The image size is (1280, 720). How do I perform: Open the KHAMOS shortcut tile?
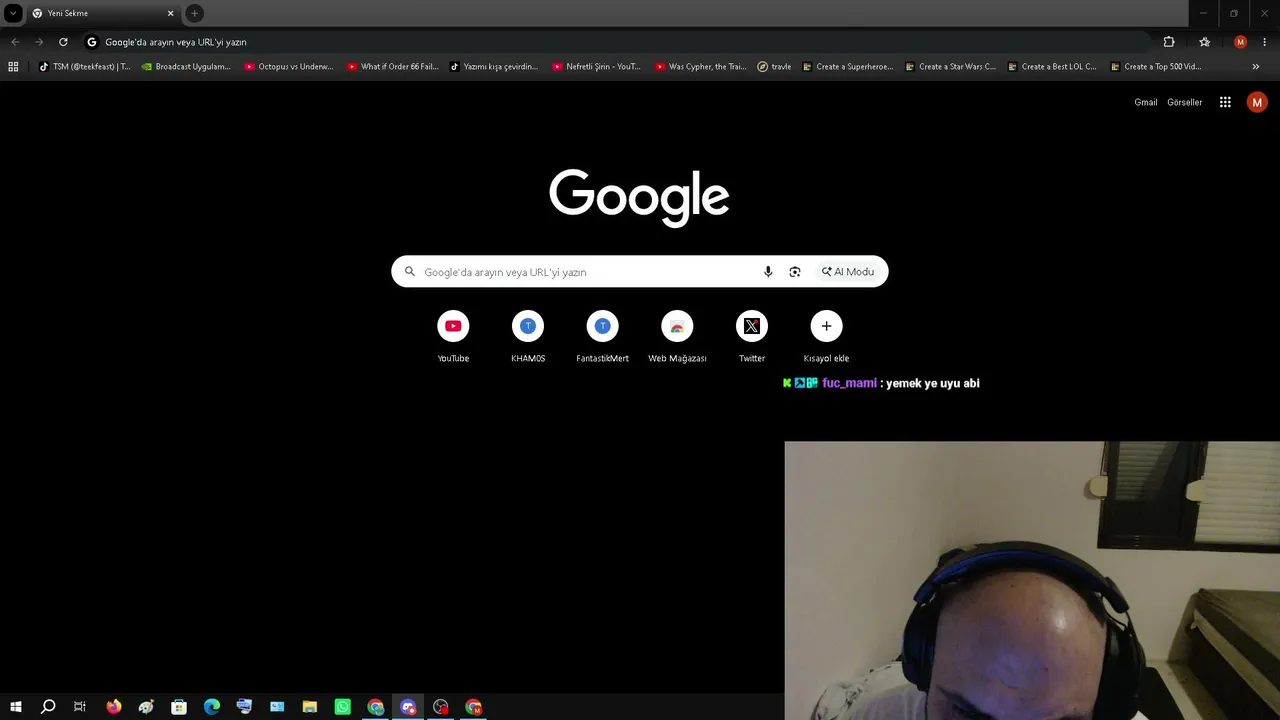click(x=528, y=336)
